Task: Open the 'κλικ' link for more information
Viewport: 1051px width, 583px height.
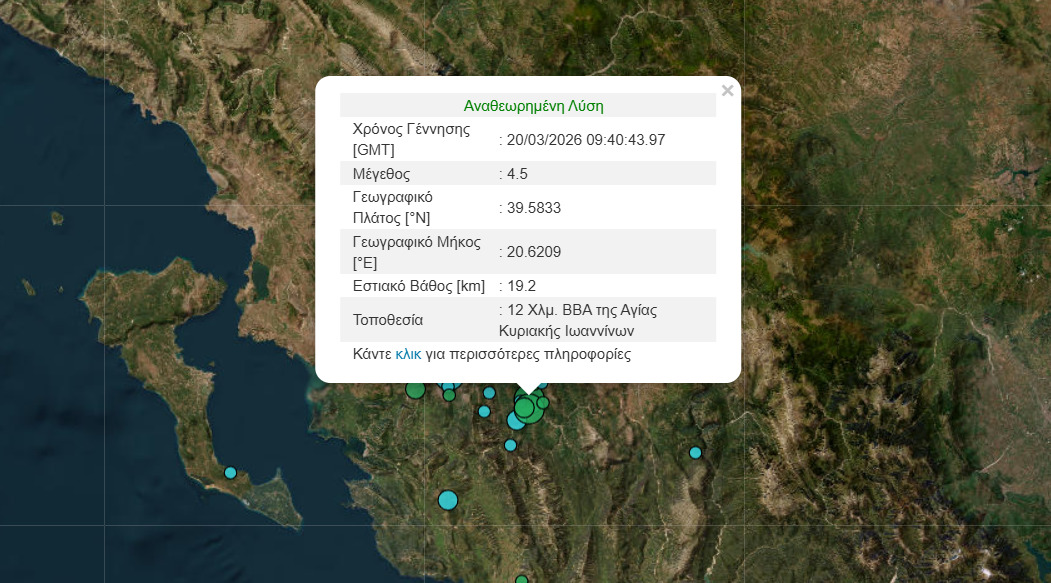Action: click(408, 354)
